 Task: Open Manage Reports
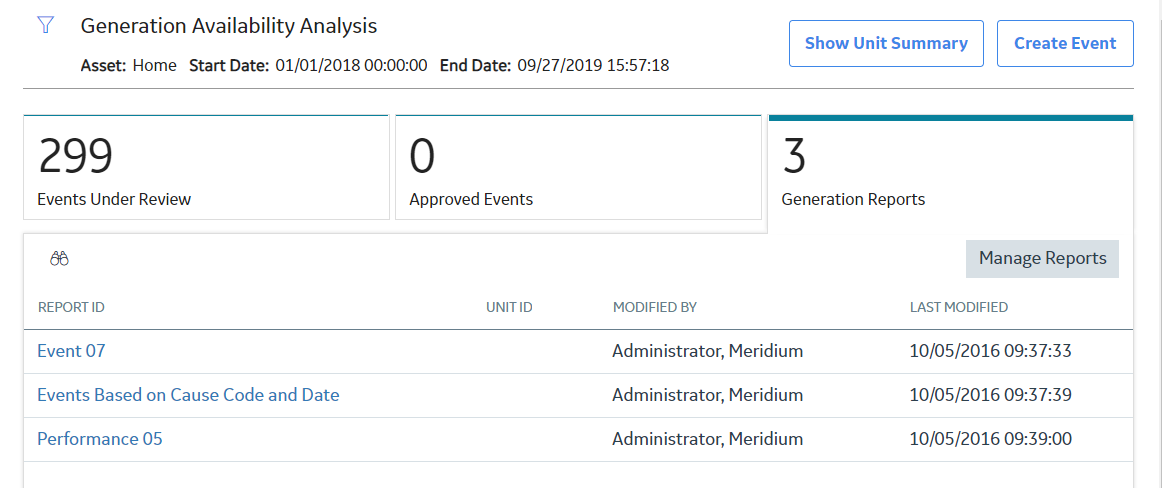pos(1042,258)
